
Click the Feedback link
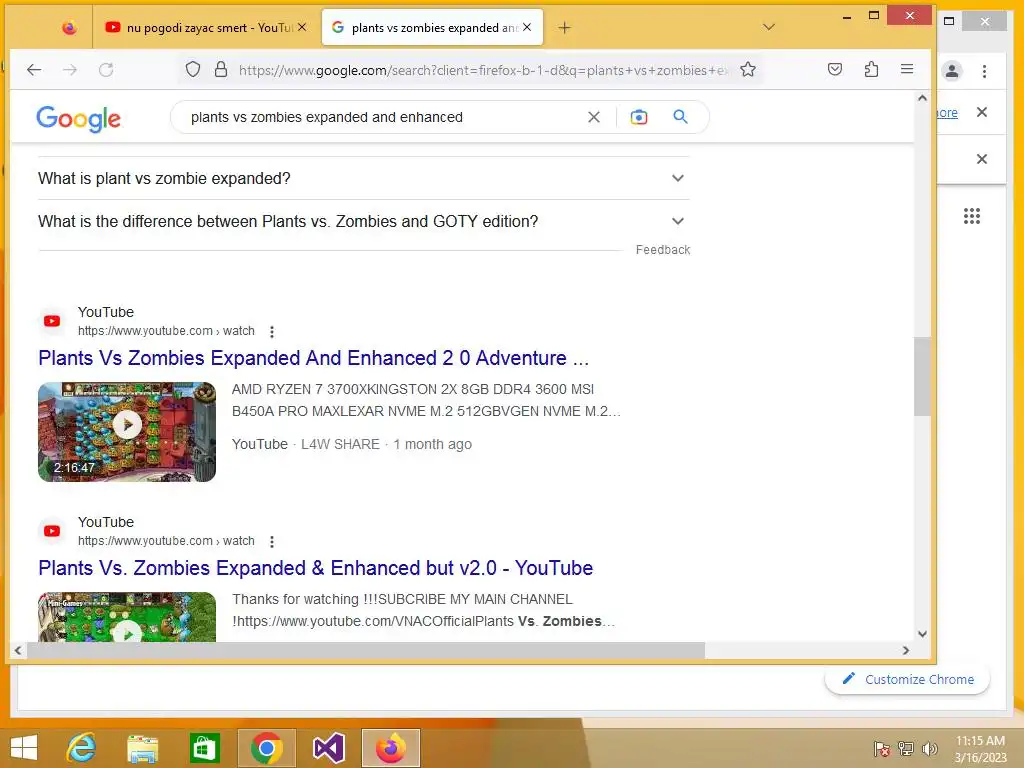click(x=662, y=250)
